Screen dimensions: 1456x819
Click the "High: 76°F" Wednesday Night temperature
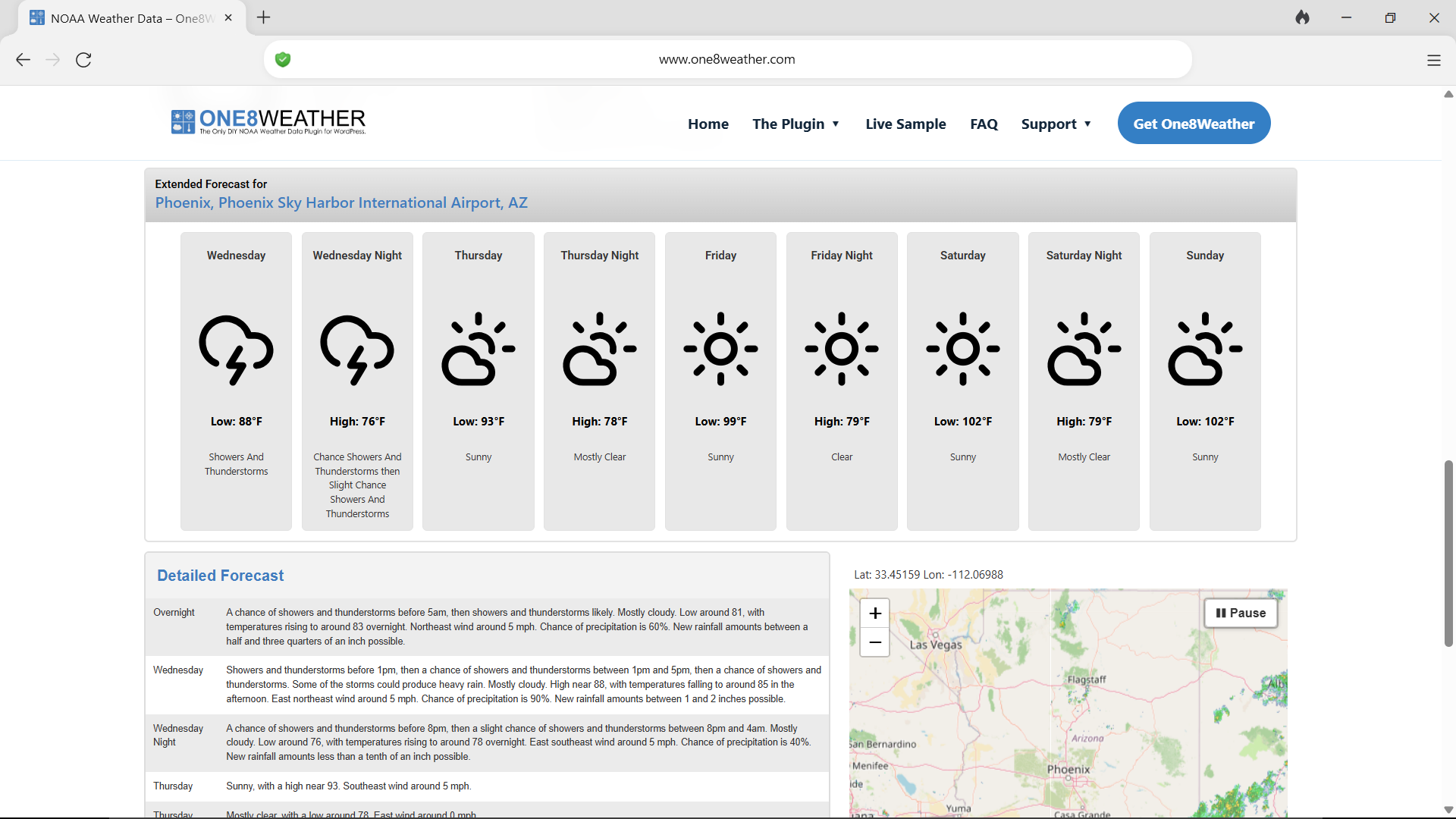pyautogui.click(x=357, y=422)
